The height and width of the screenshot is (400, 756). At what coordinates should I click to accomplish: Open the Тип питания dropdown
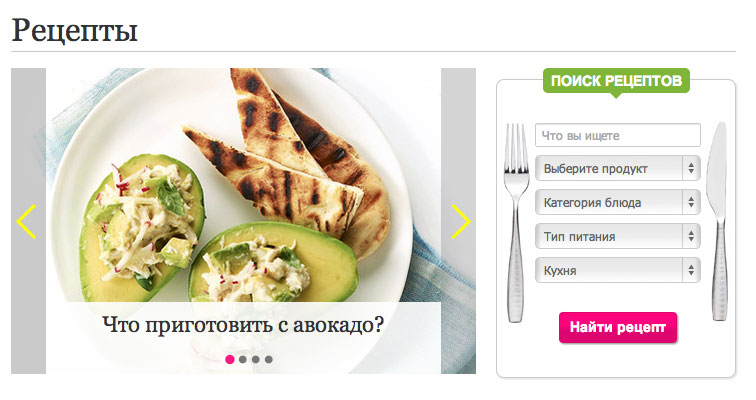point(618,236)
